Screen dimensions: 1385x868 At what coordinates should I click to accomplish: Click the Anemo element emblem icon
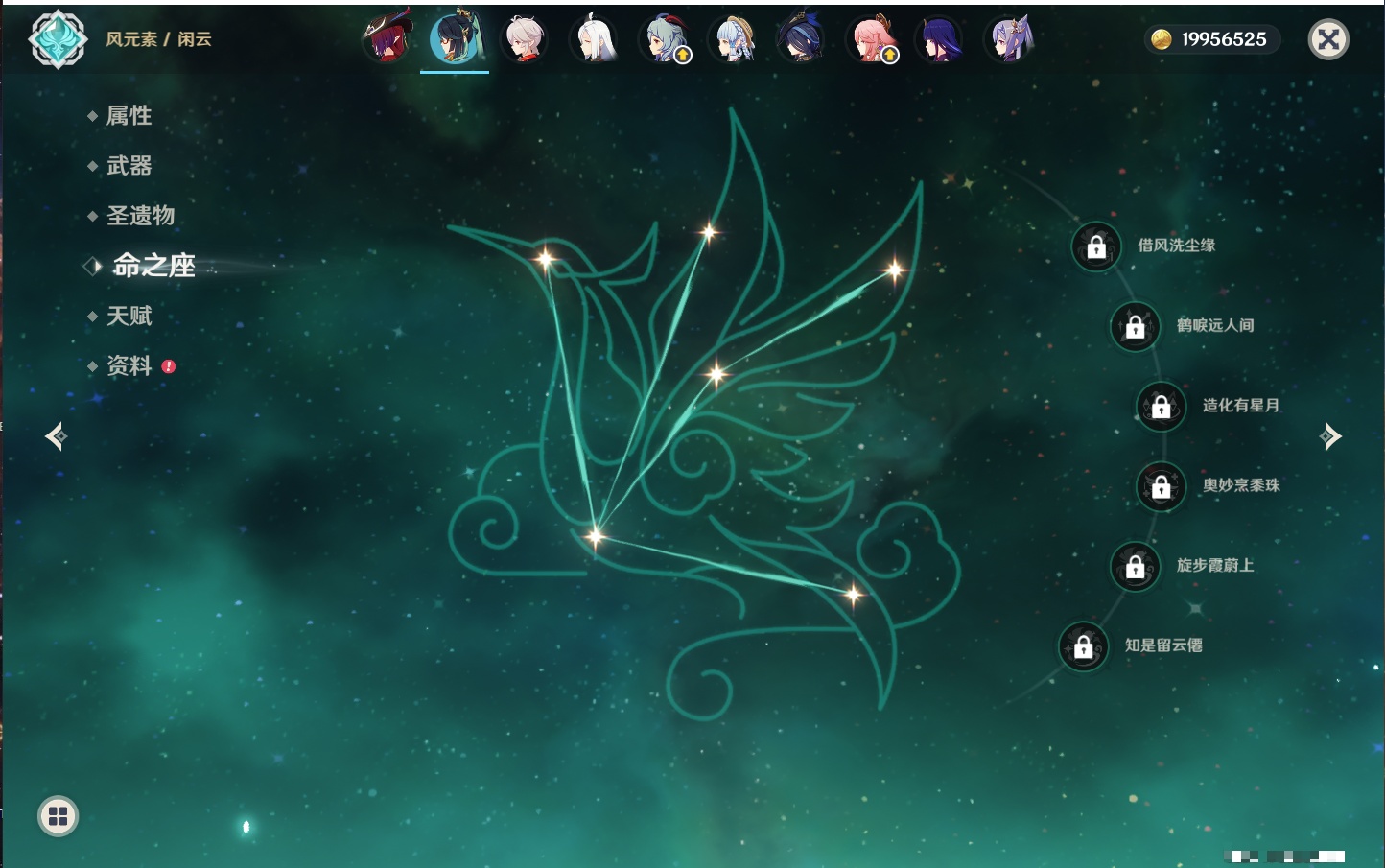click(x=59, y=39)
